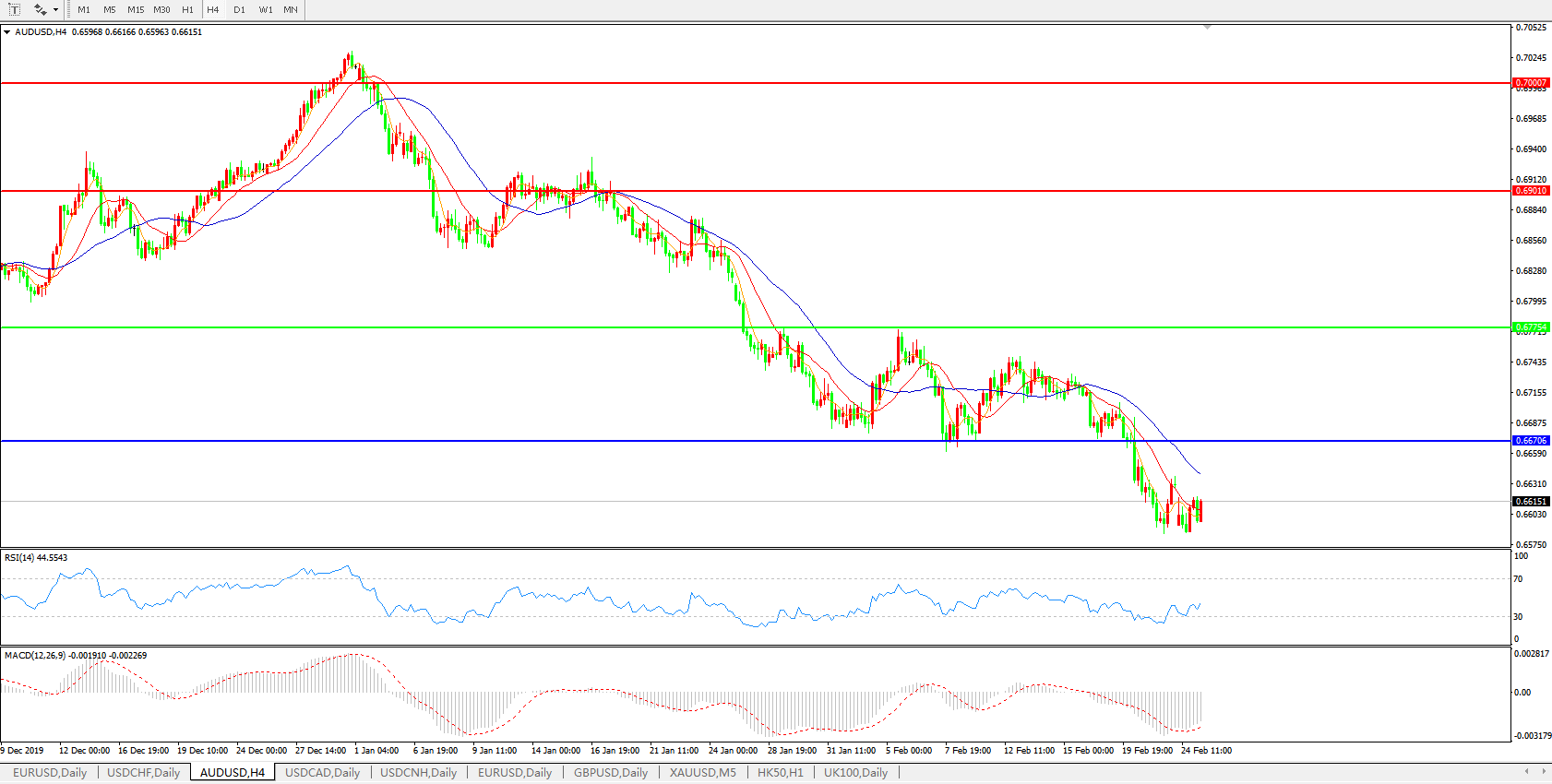The image size is (1552, 784).
Task: Set timeframe to MN monthly
Action: point(291,9)
